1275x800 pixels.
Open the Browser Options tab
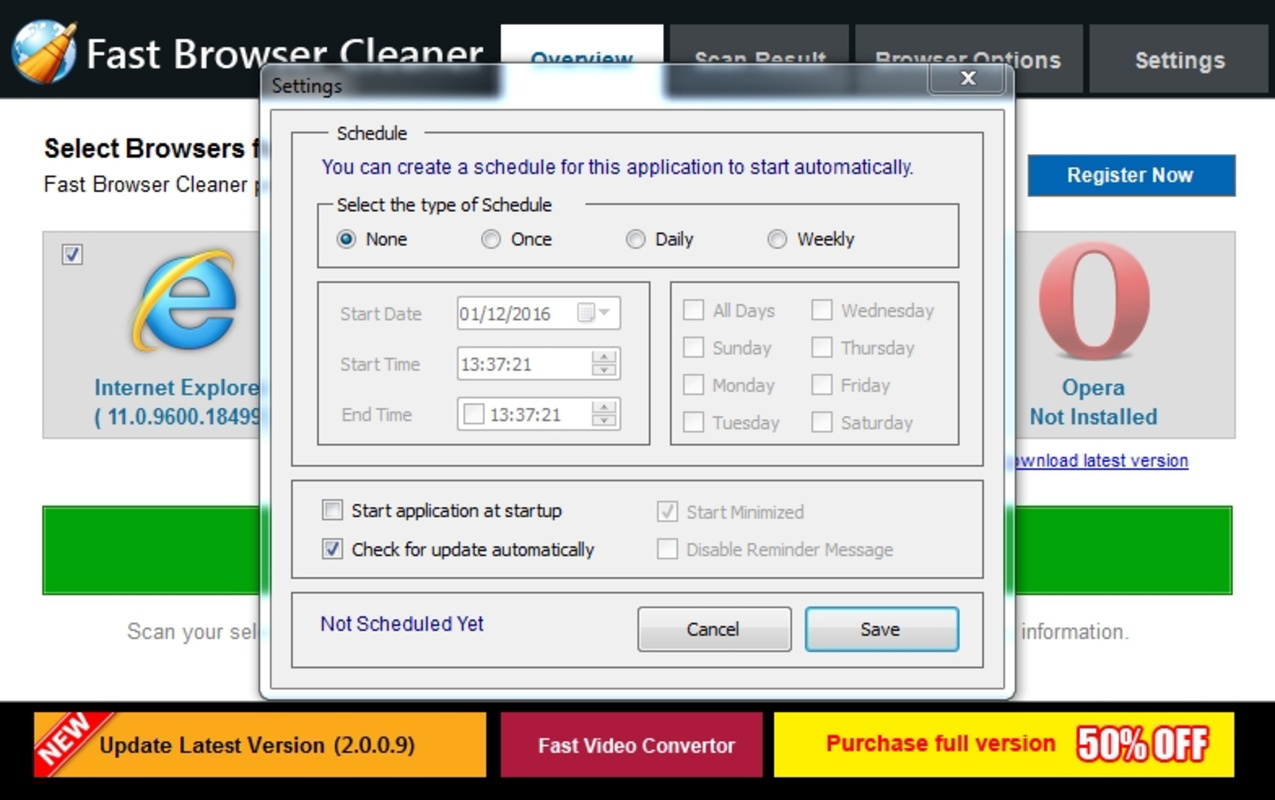pos(968,59)
